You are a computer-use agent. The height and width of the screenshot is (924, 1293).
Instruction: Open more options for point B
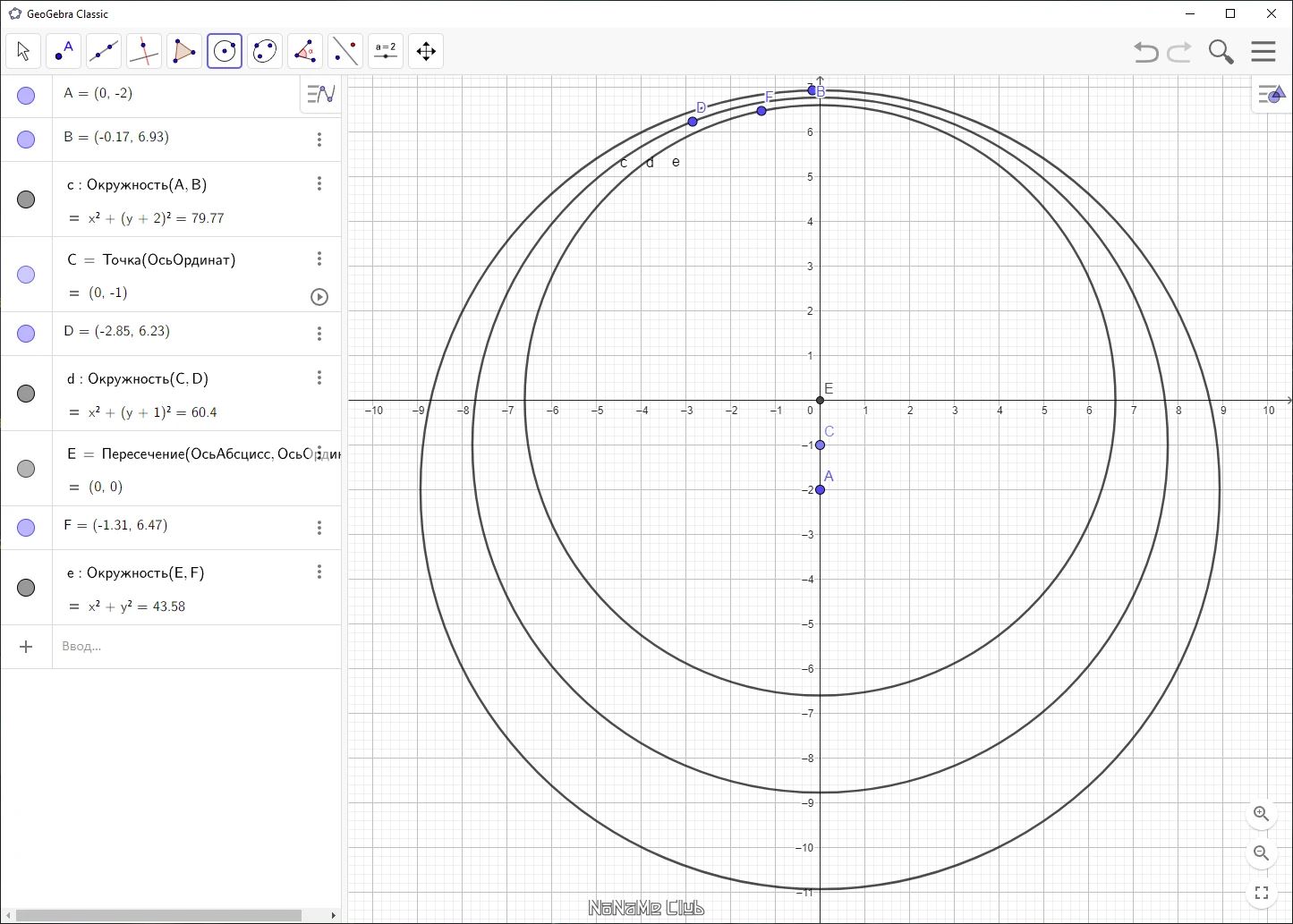(319, 140)
